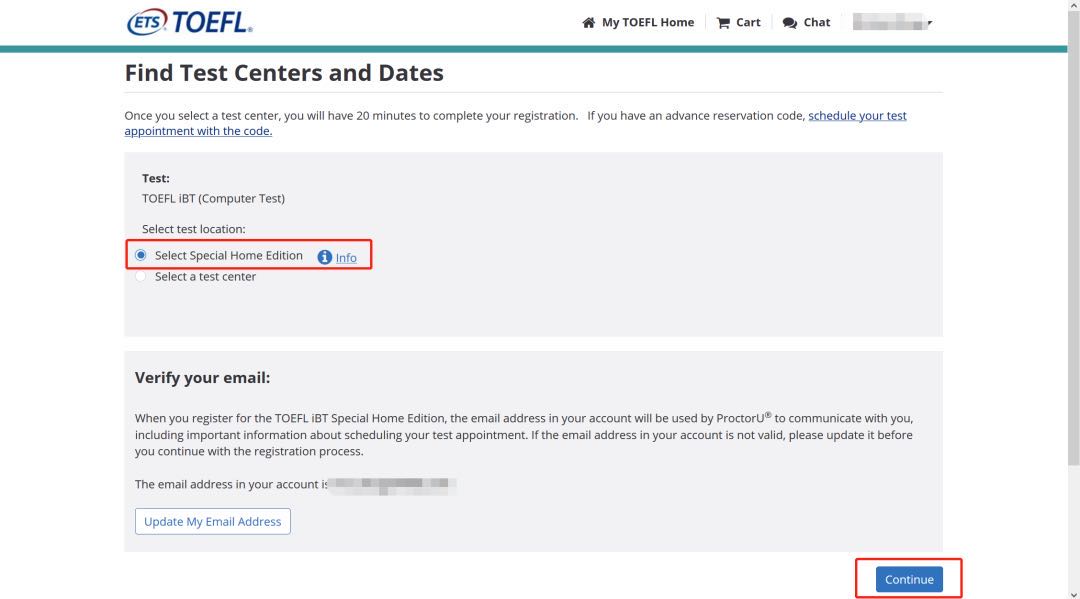Image resolution: width=1080 pixels, height=599 pixels.
Task: Click the blue info circle icon
Action: [x=324, y=257]
